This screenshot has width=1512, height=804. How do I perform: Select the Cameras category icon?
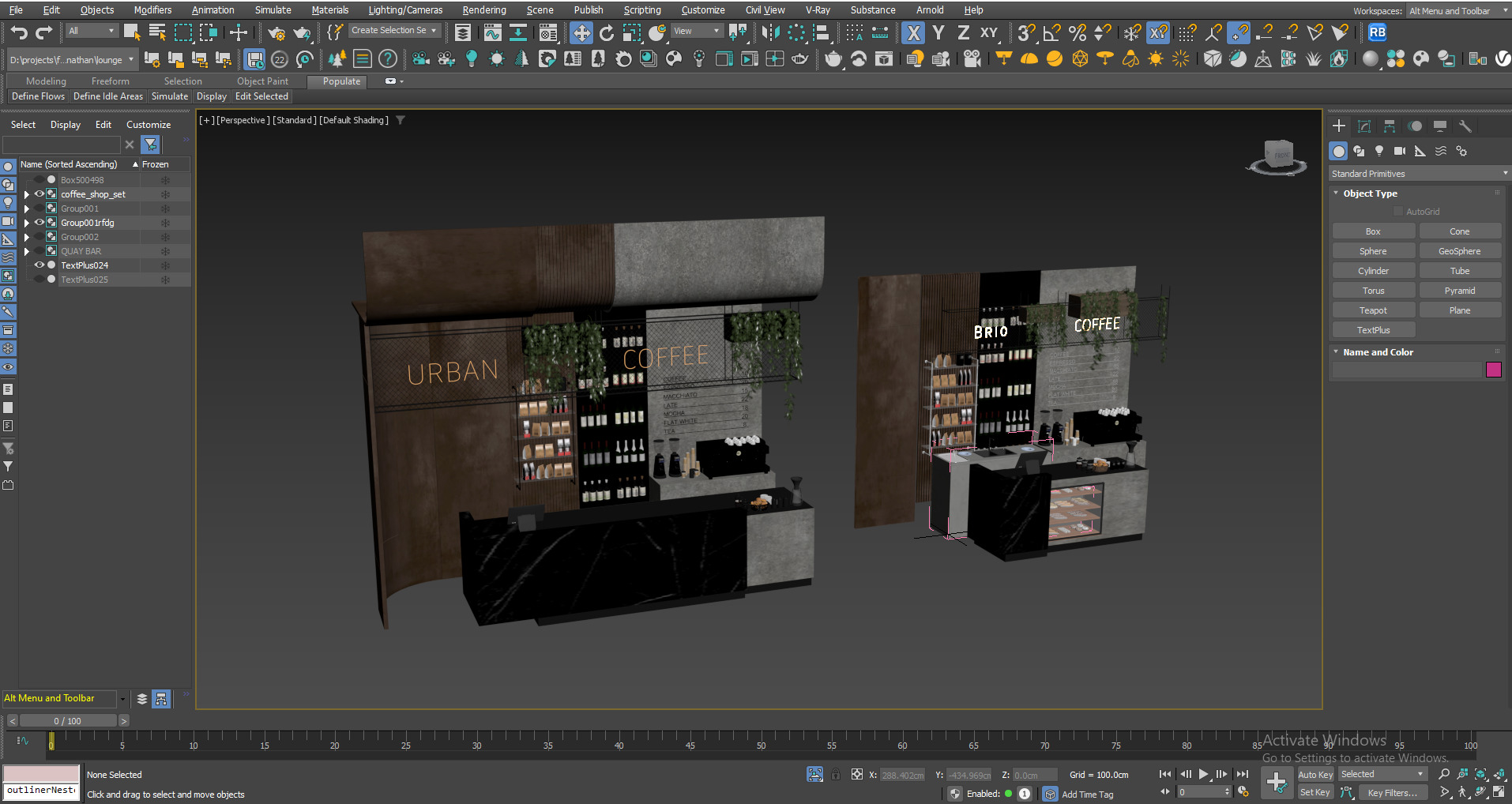pyautogui.click(x=1400, y=151)
